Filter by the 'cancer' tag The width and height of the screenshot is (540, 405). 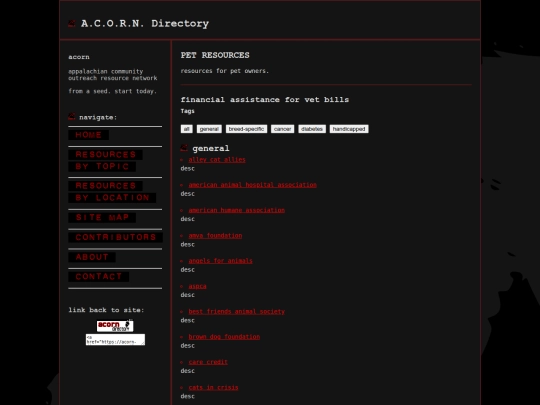(x=282, y=129)
